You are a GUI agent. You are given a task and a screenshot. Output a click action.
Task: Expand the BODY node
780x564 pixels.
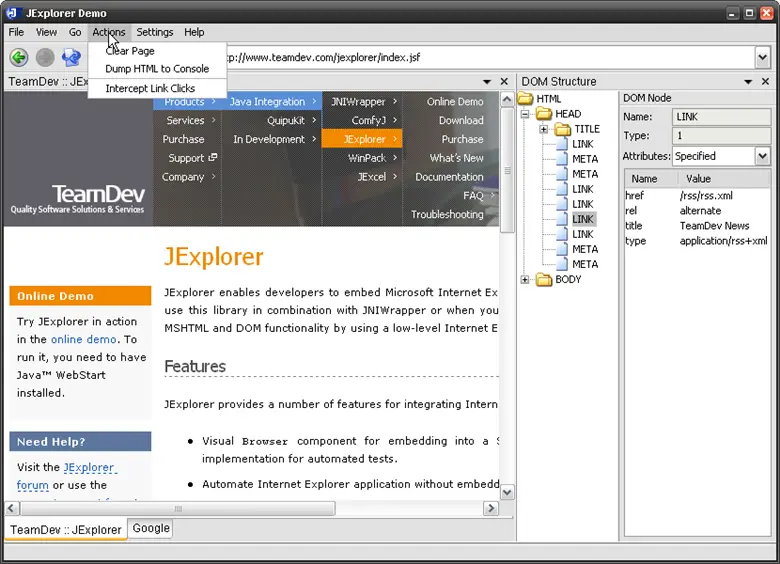tap(525, 280)
